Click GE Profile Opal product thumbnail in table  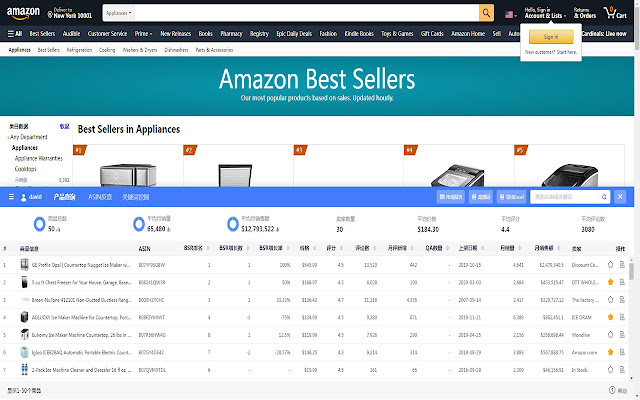click(x=24, y=264)
